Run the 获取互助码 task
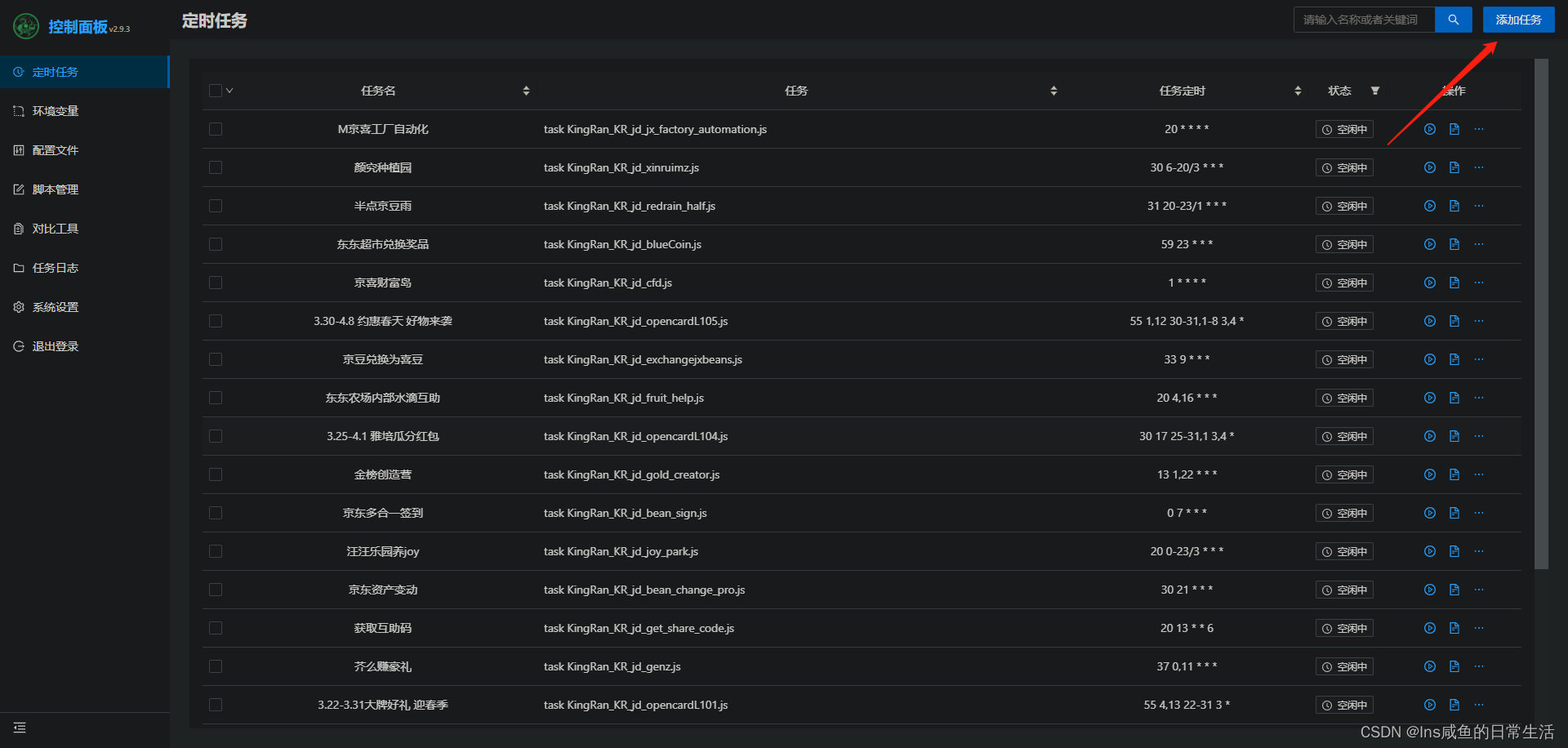 point(1429,628)
